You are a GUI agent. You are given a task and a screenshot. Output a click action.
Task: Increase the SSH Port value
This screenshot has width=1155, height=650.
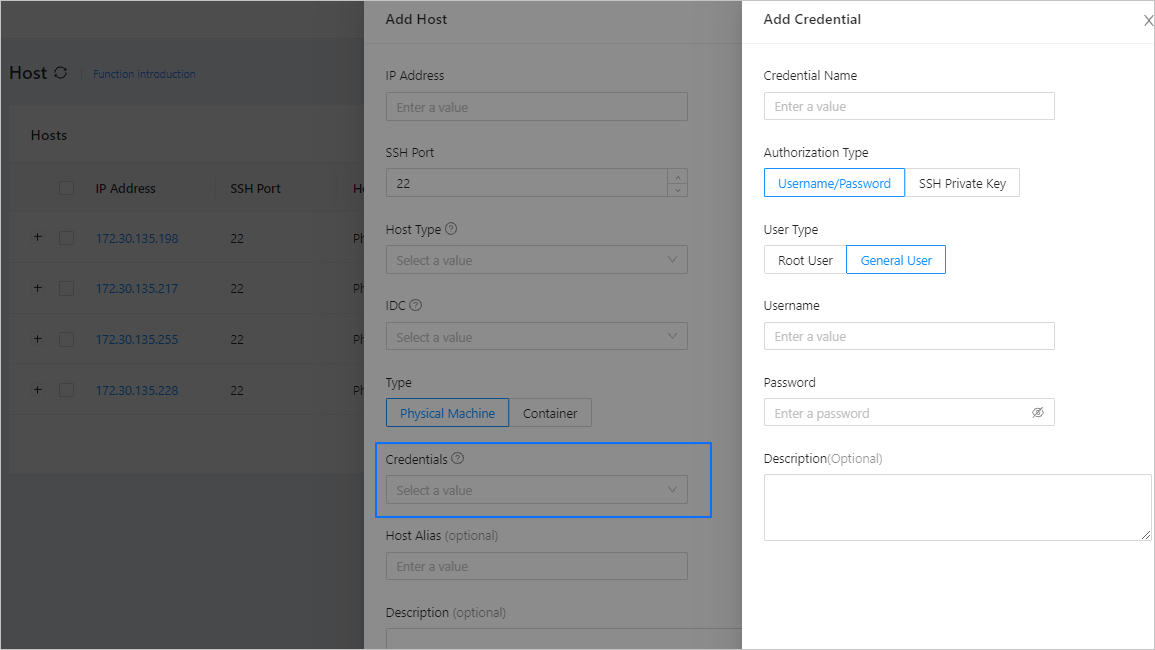click(x=678, y=176)
